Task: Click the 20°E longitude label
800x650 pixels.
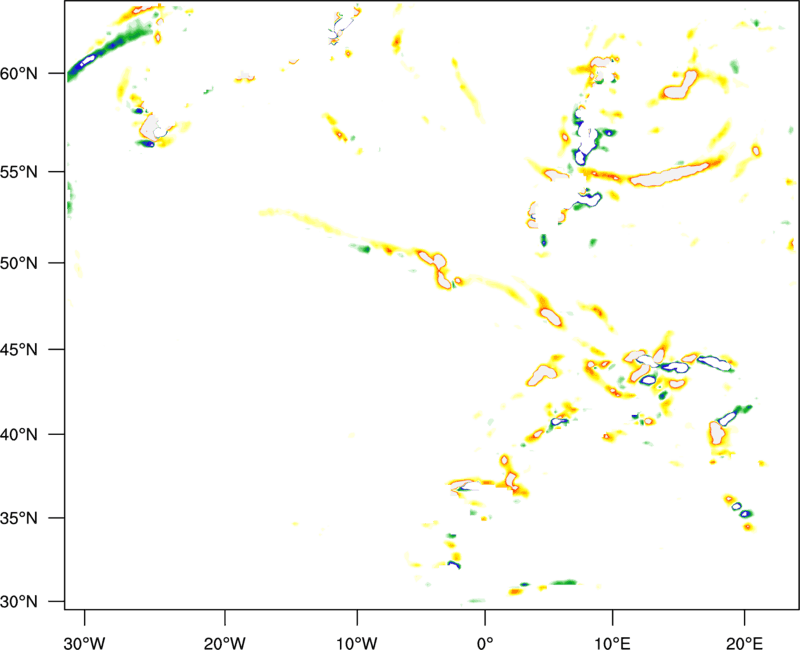Action: point(744,643)
